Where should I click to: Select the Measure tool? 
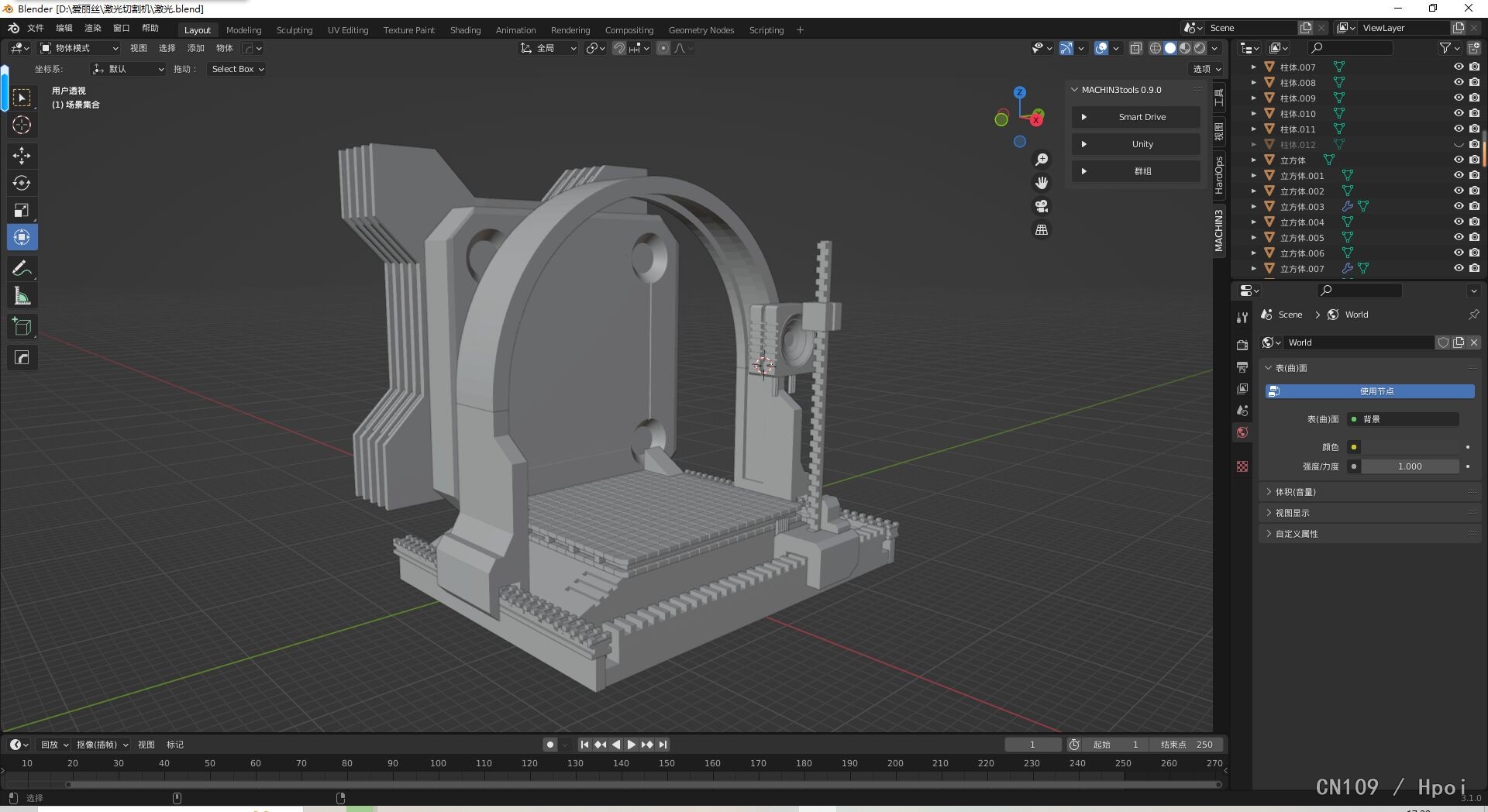22,296
